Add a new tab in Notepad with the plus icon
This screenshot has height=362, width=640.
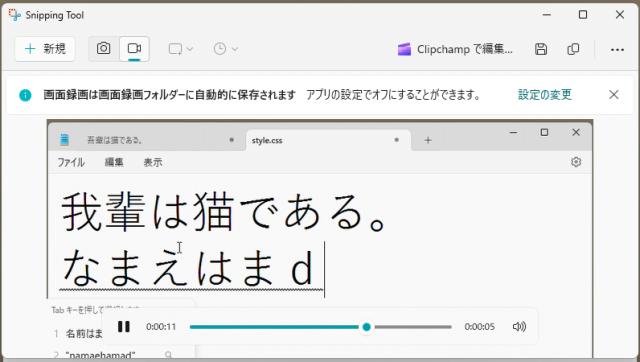click(427, 140)
